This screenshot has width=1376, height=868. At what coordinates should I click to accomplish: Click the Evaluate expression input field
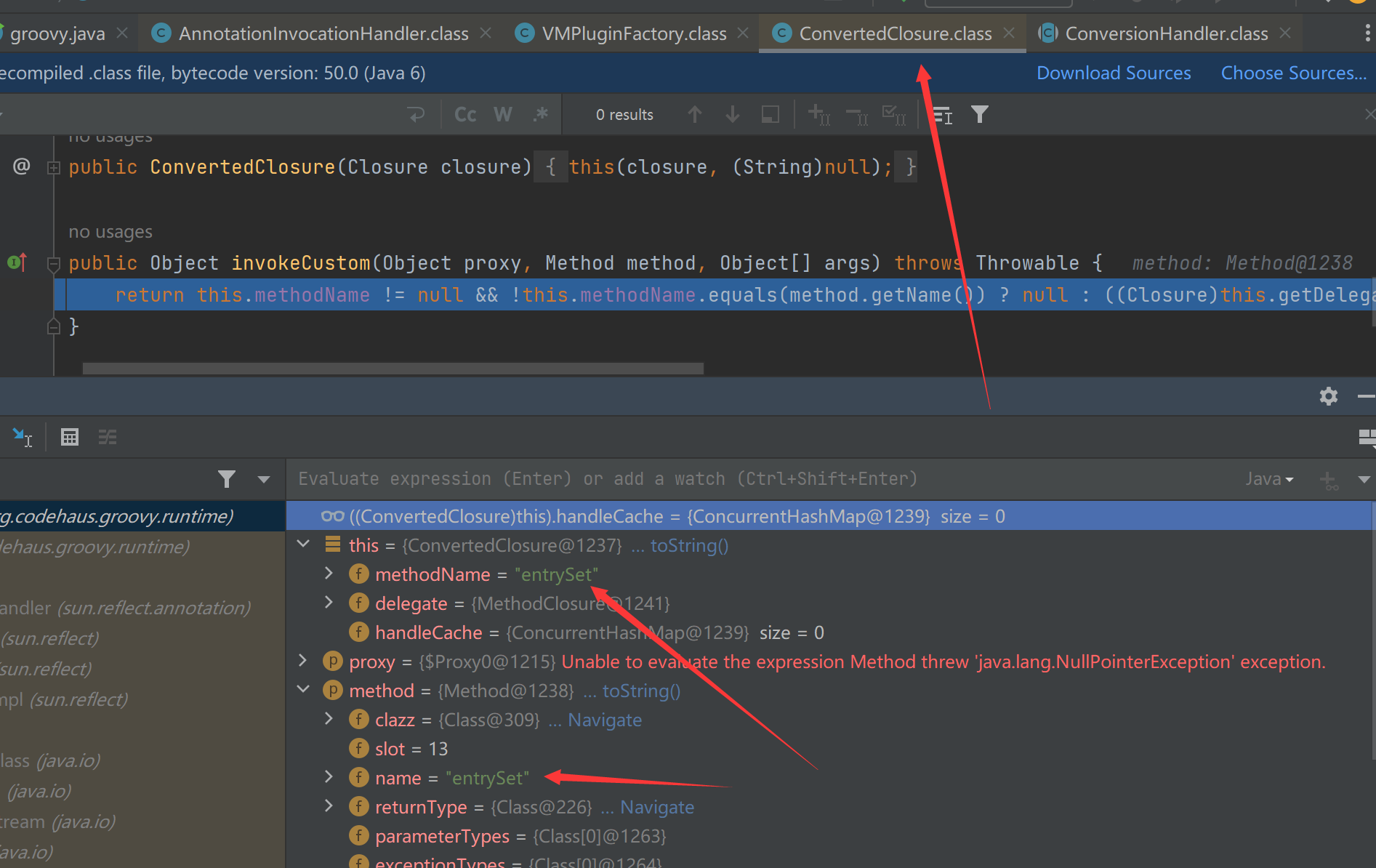click(727, 479)
